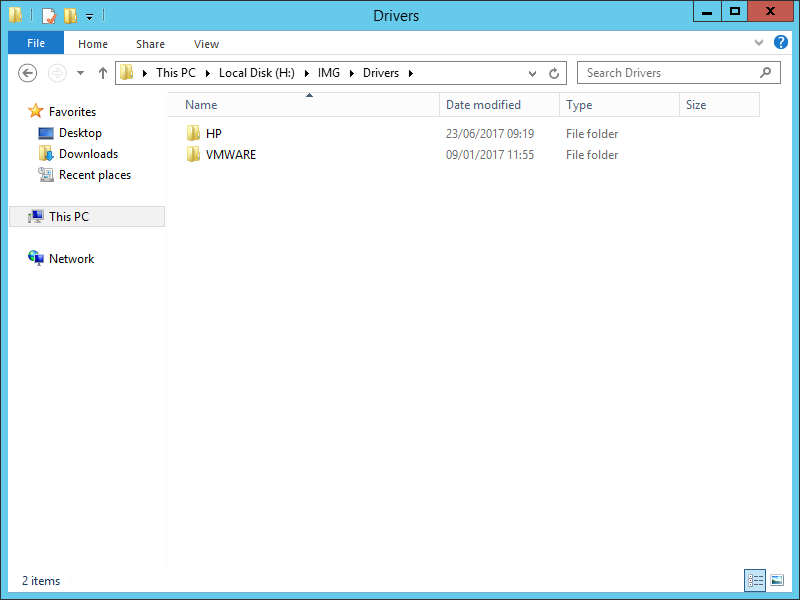The height and width of the screenshot is (600, 800).
Task: Click the address bar folder icon
Action: (x=127, y=72)
